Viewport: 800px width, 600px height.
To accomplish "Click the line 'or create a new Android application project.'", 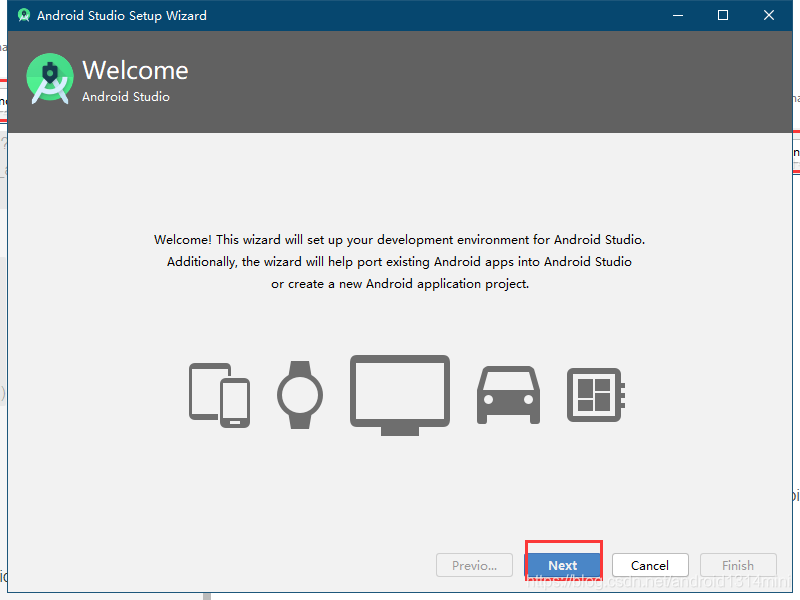I will pos(400,284).
